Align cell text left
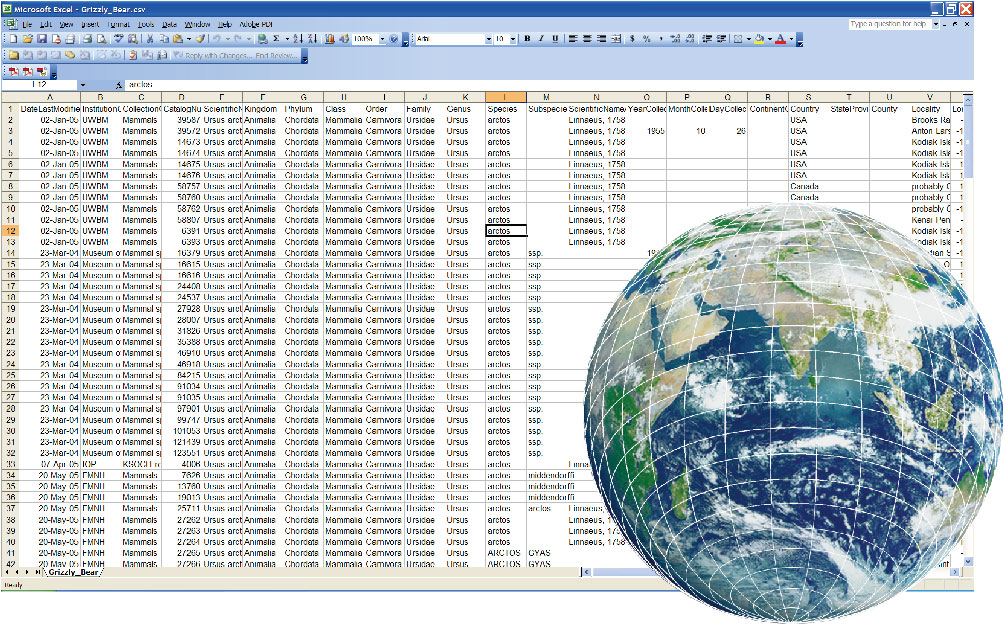Screen dimensions: 1005x624 (573, 39)
